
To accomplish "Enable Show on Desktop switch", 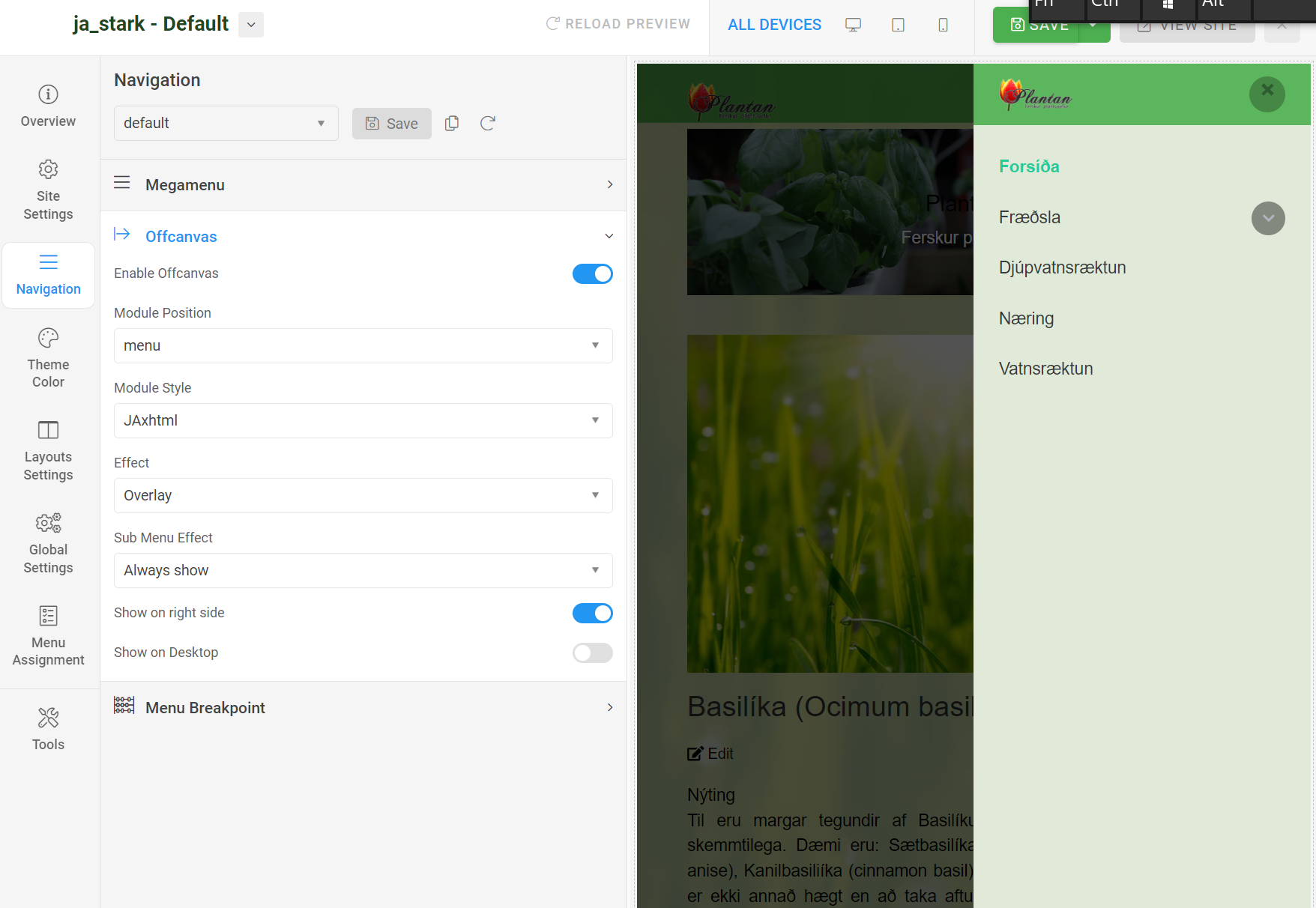I will (593, 653).
